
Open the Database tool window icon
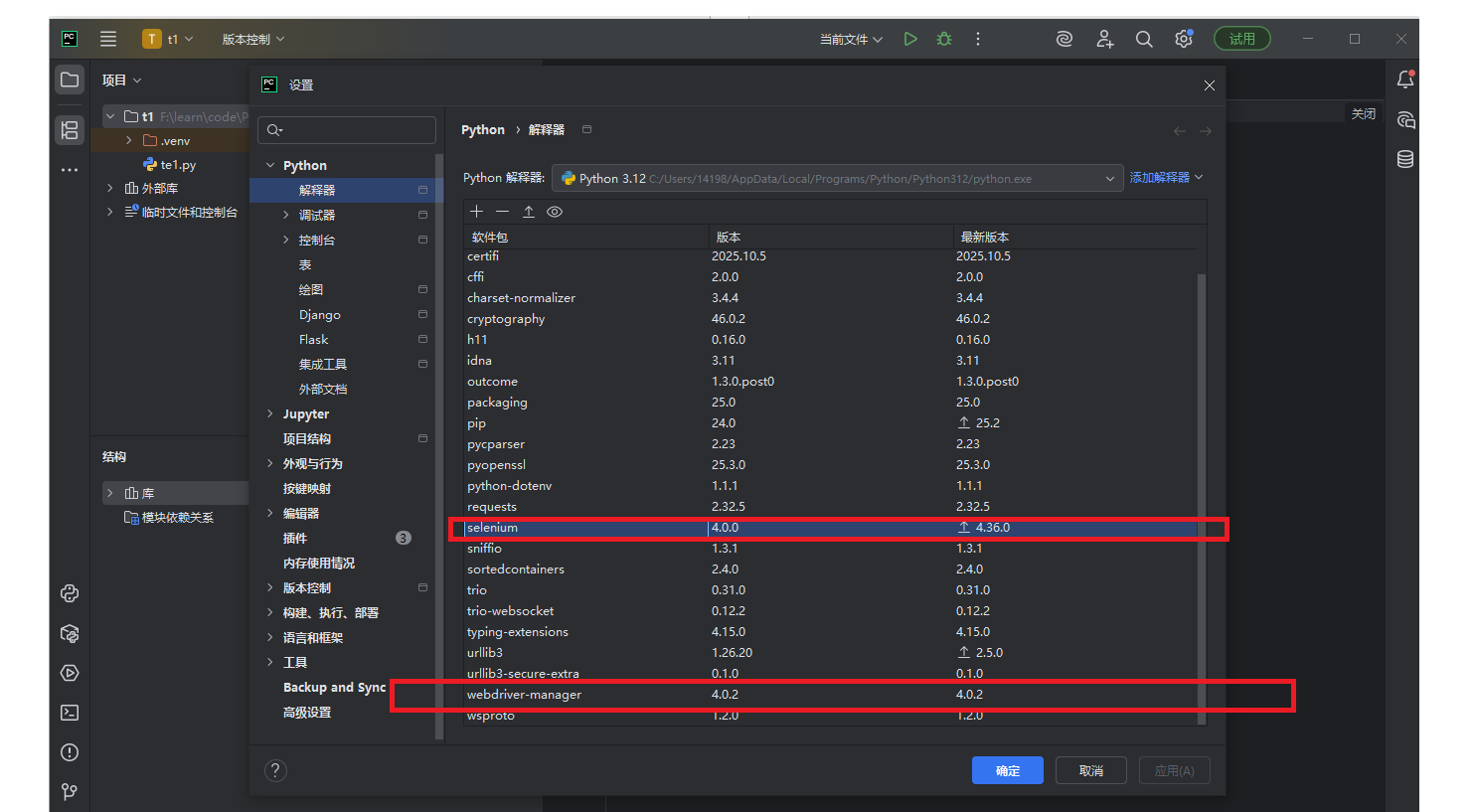pyautogui.click(x=1405, y=159)
